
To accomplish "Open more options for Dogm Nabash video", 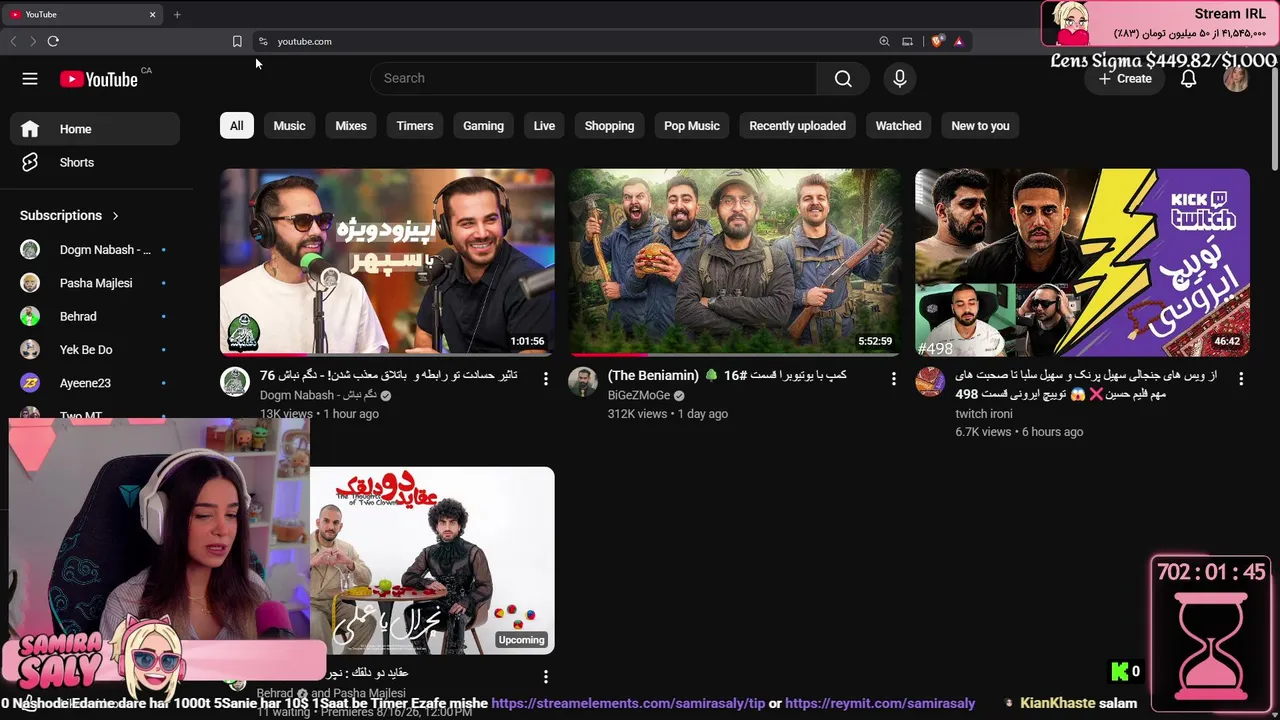I will coord(546,378).
